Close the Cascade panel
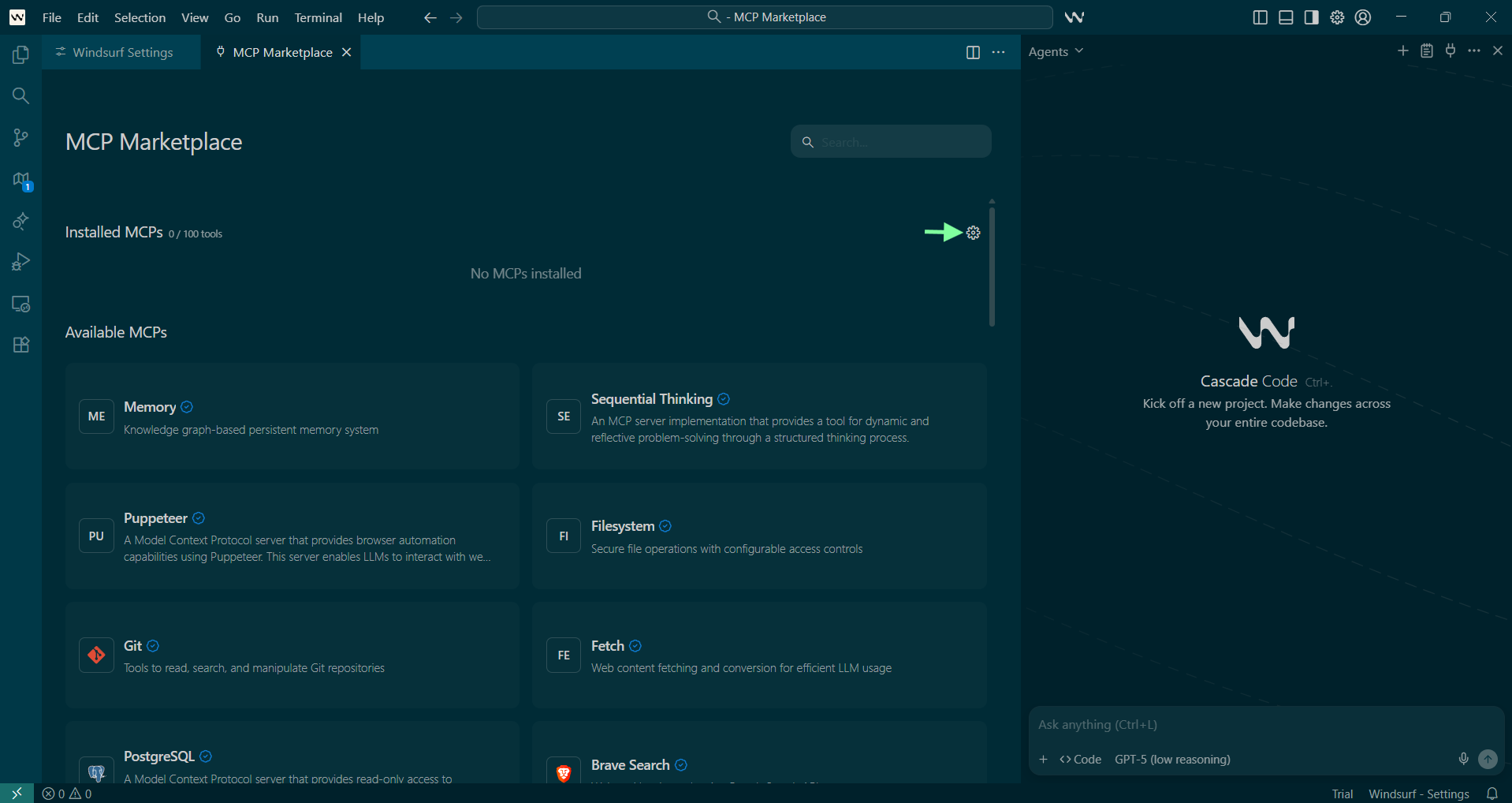1512x803 pixels. [1498, 51]
